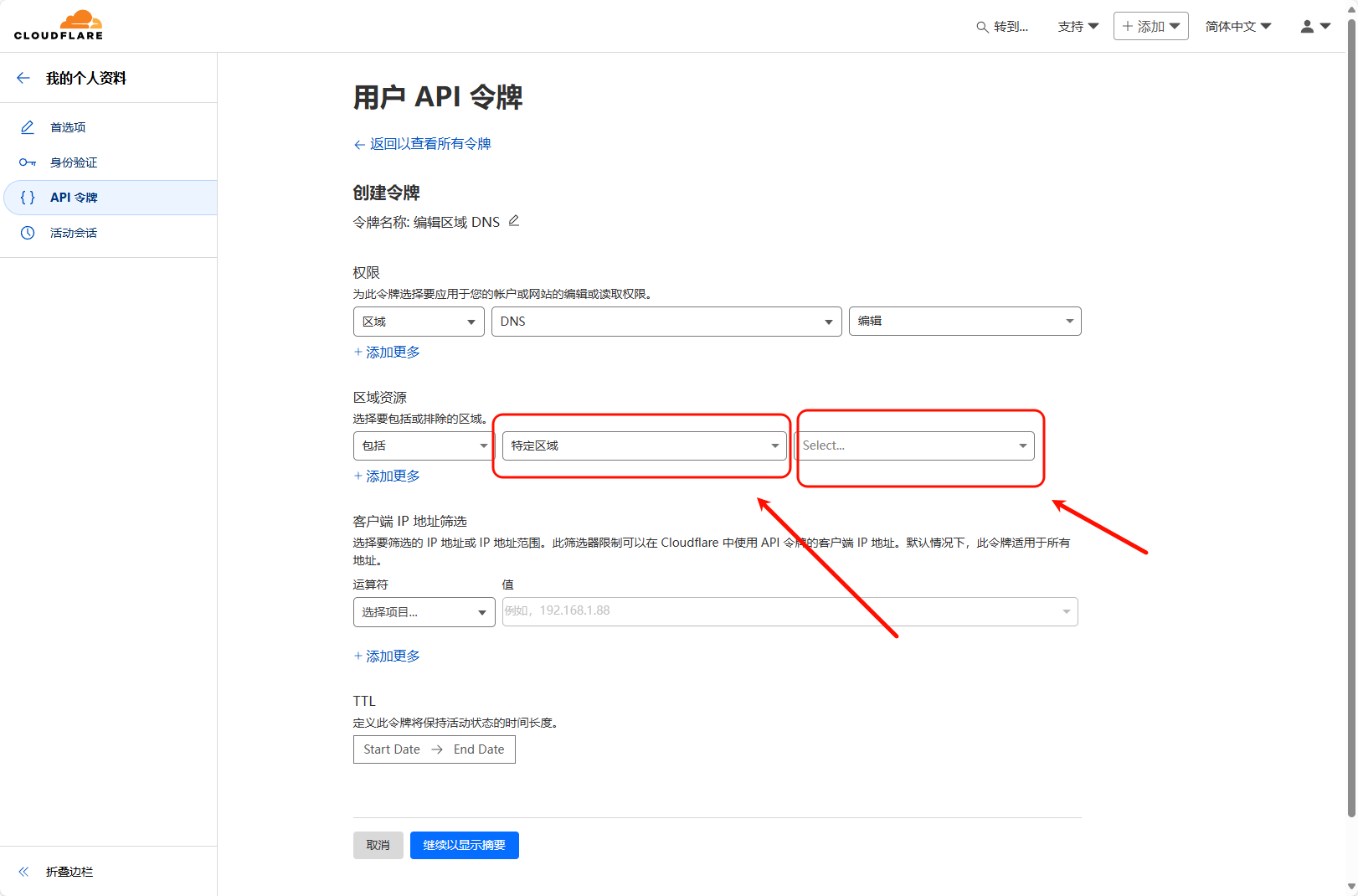Click the Cloudflare logo

click(x=59, y=25)
